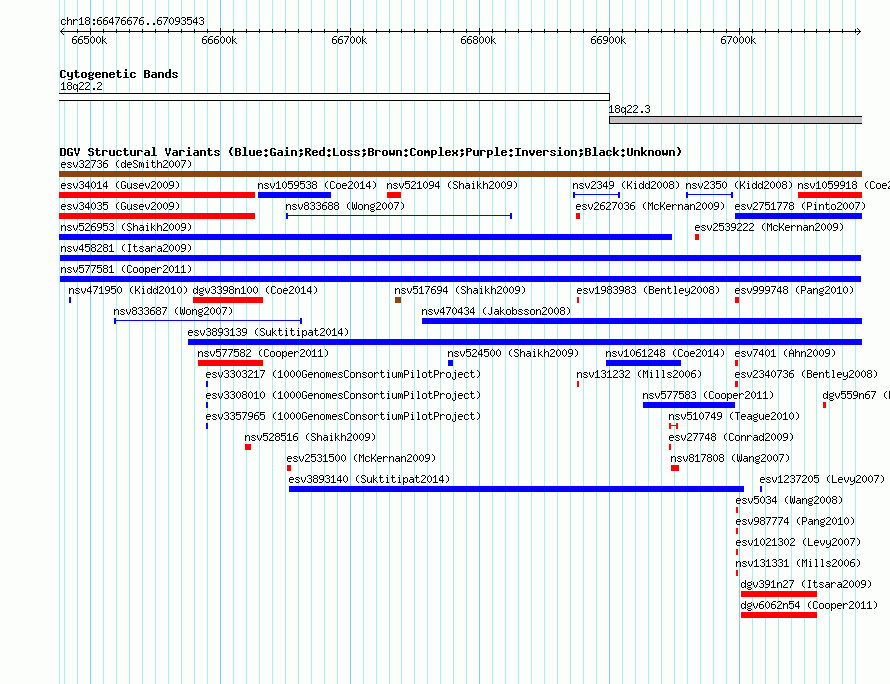Select esv987774 (Pang2010) label

click(x=795, y=521)
